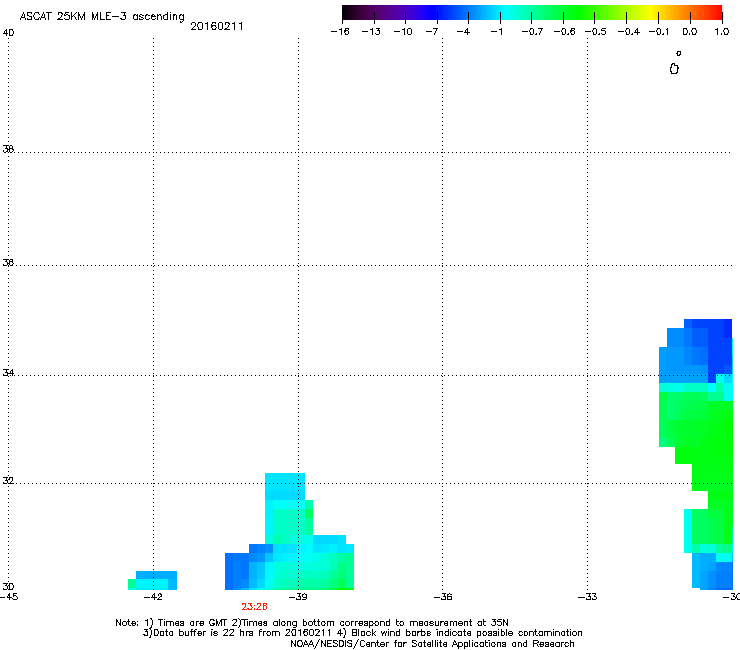Click the '-13' color bar label

[371, 32]
